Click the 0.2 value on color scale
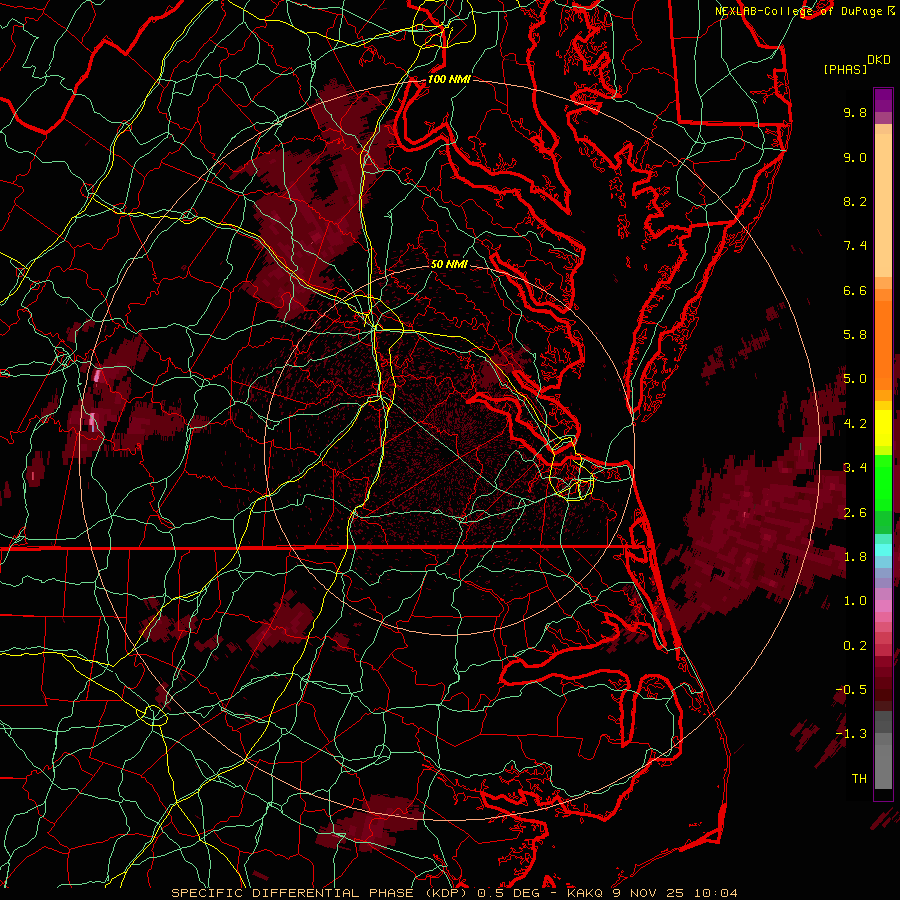Image resolution: width=900 pixels, height=900 pixels. [855, 646]
